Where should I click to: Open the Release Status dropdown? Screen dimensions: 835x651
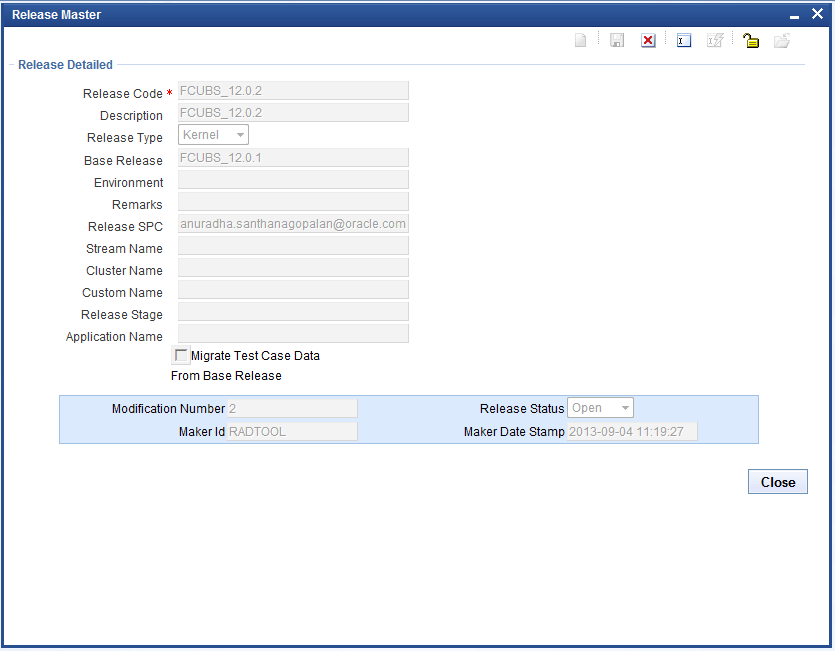click(x=600, y=408)
